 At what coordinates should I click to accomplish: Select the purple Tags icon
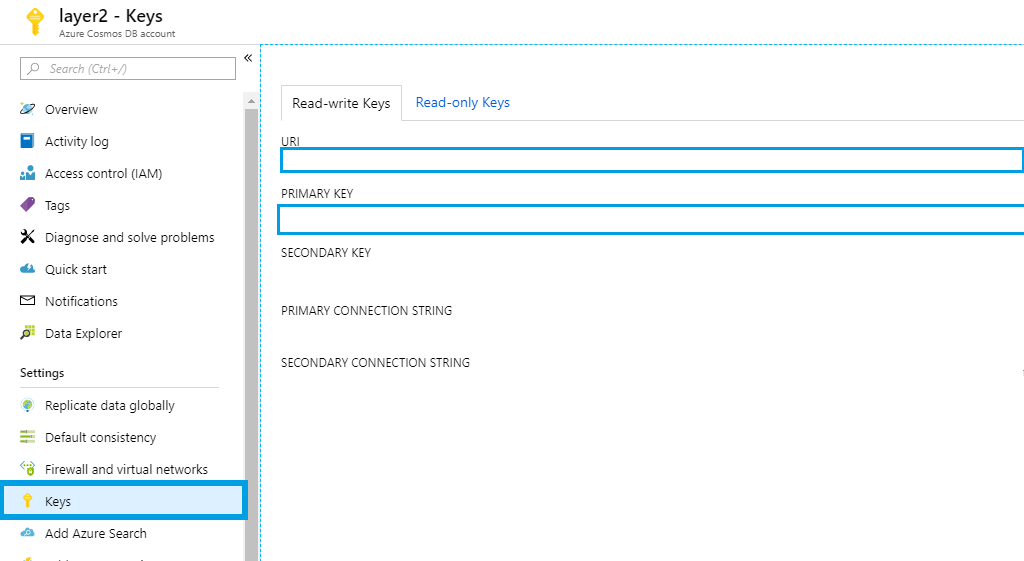click(x=28, y=205)
